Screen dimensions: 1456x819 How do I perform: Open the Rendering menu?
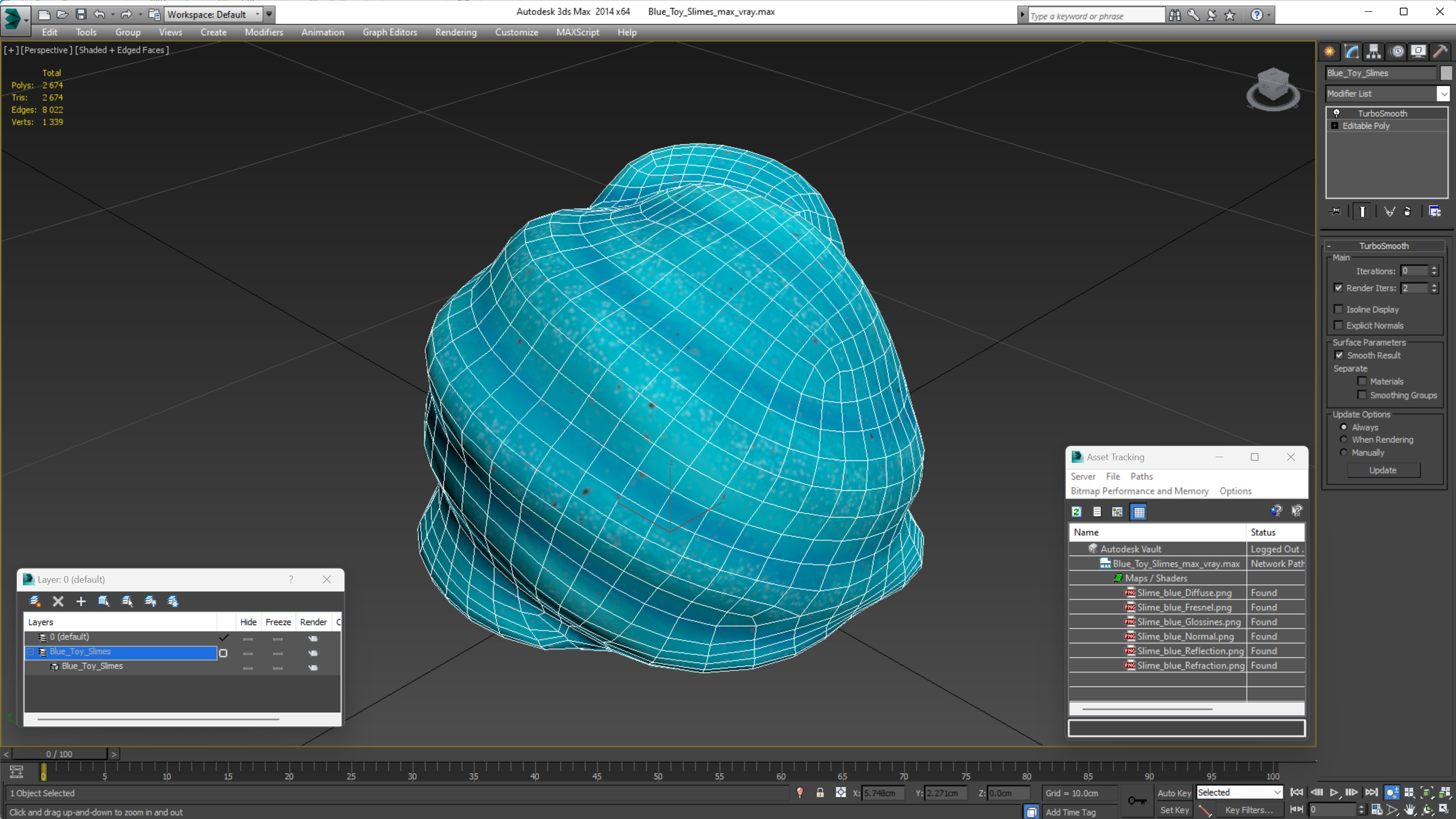[456, 32]
